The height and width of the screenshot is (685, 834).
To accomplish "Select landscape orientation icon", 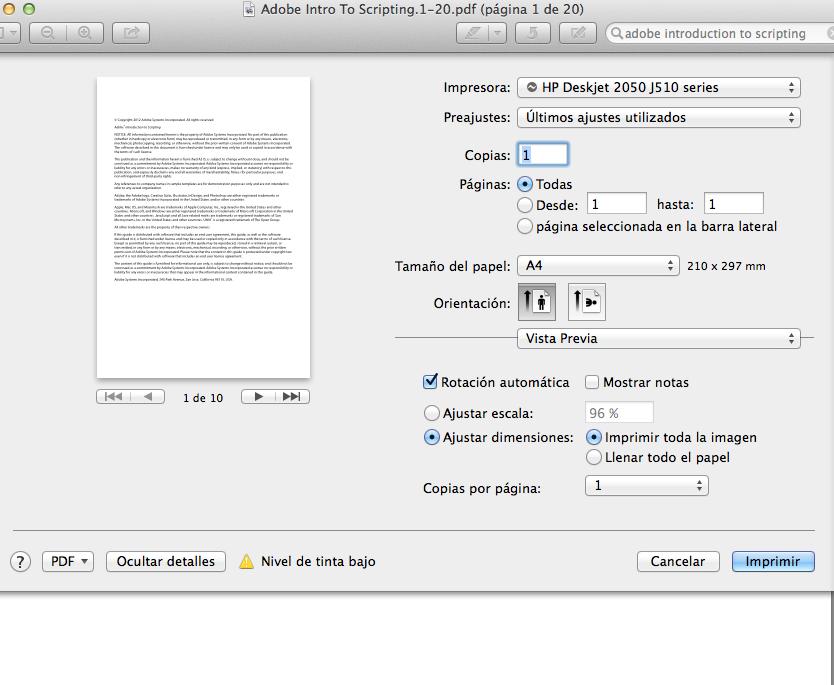I will point(586,302).
